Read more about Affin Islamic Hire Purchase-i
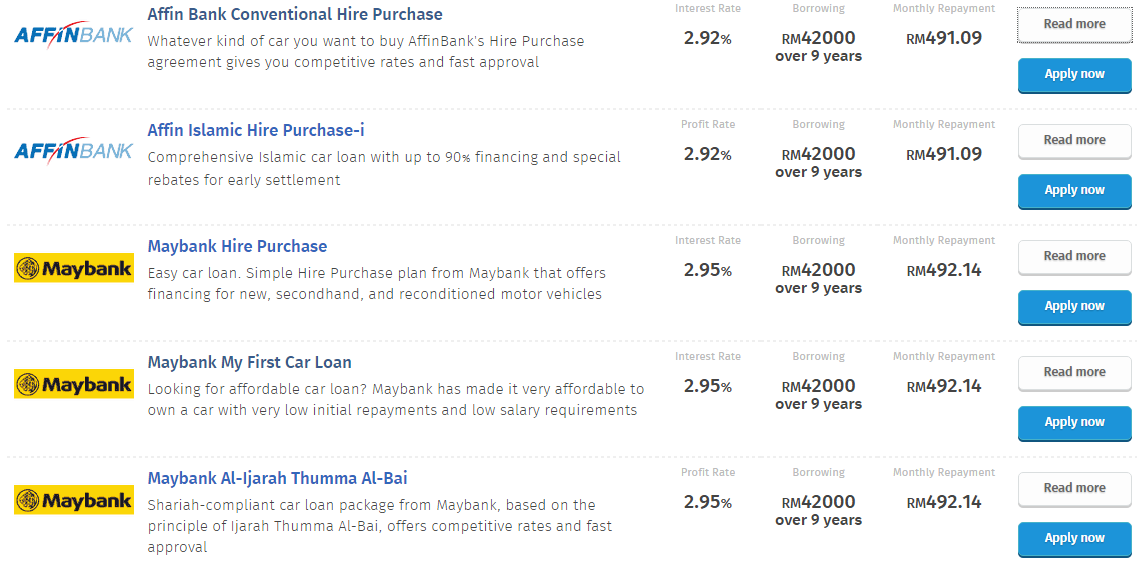 pyautogui.click(x=1074, y=140)
